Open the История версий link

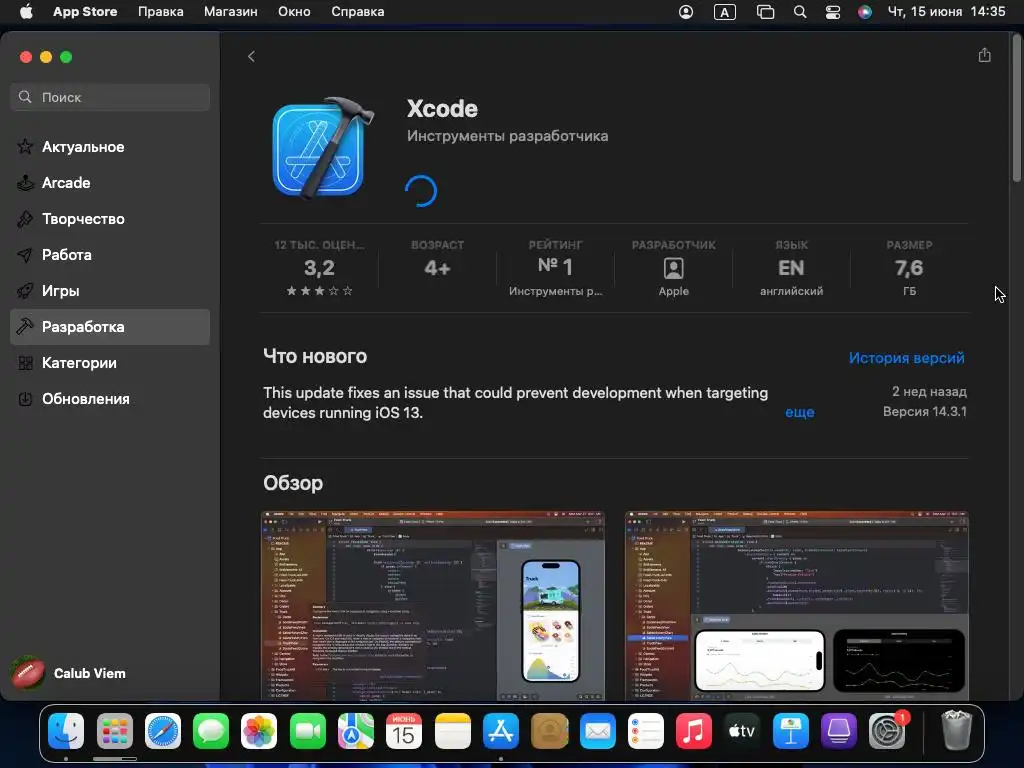(x=906, y=358)
